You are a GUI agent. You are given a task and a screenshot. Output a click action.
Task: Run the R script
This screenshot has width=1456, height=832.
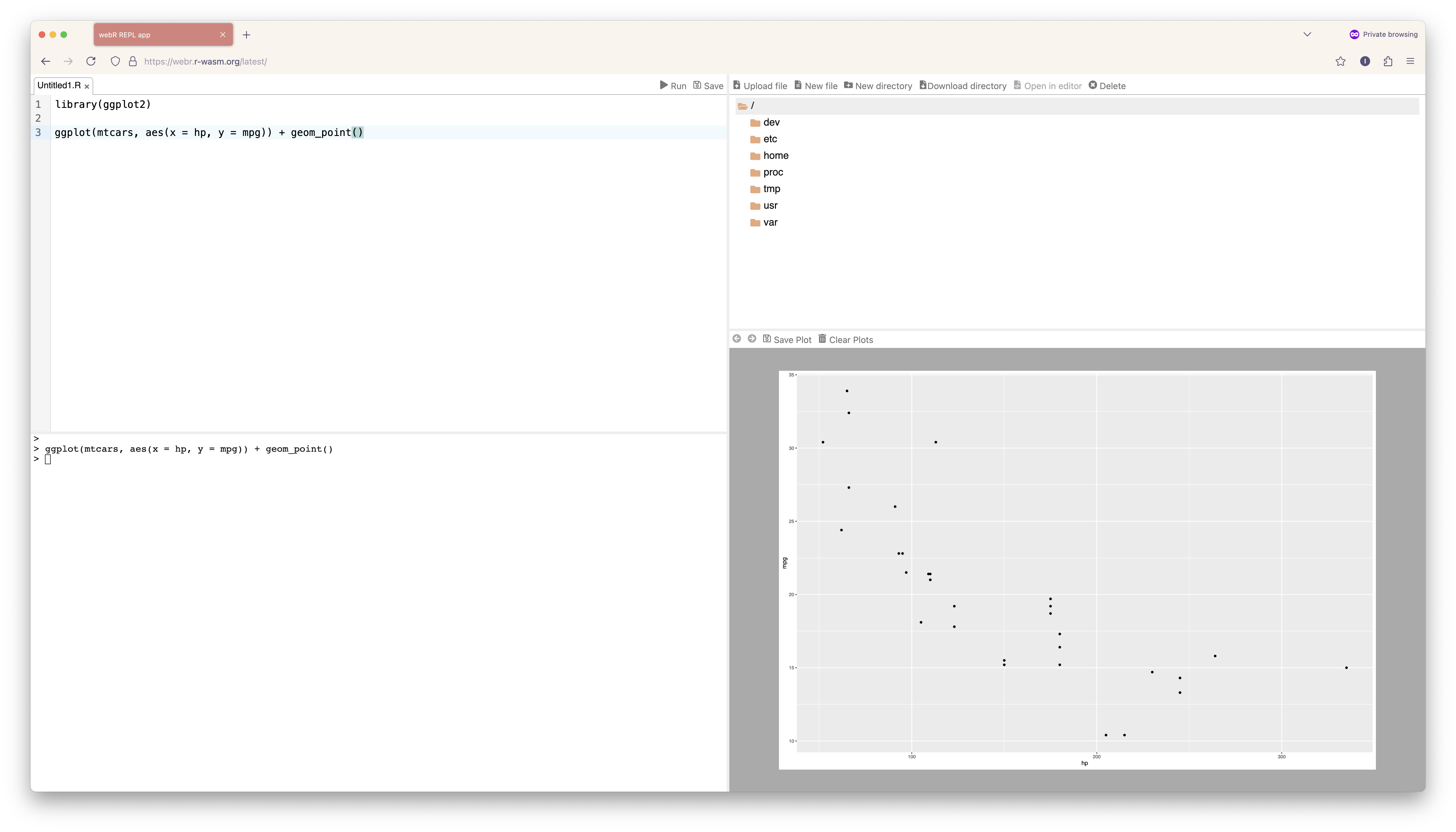673,86
